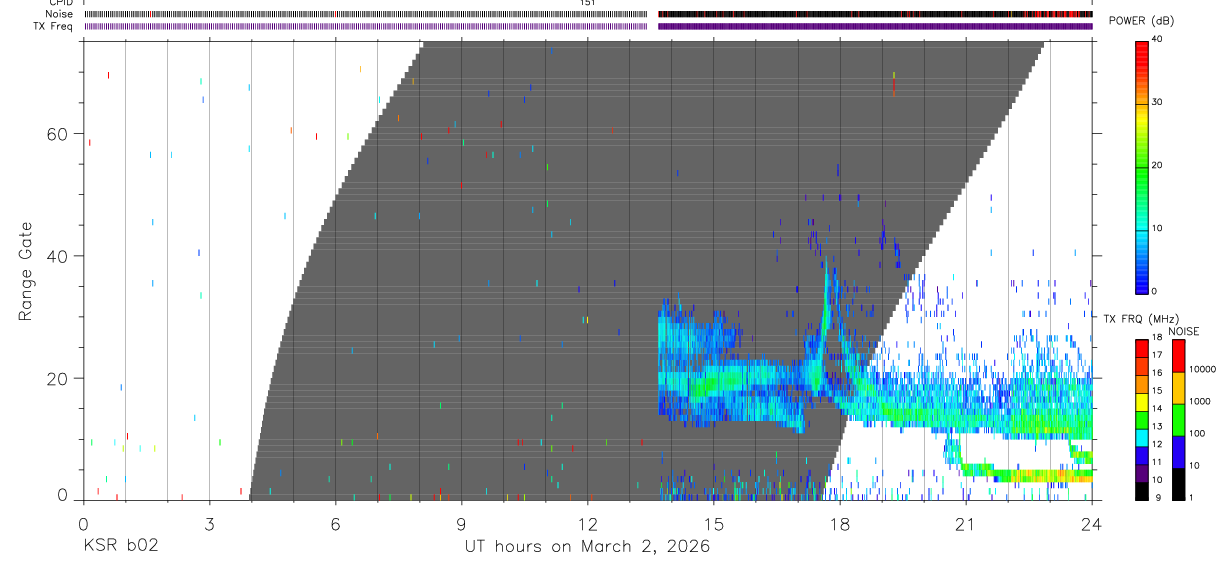Click the 17 MHz label on the TX frequency legend
The image size is (1228, 567).
(x=1156, y=355)
